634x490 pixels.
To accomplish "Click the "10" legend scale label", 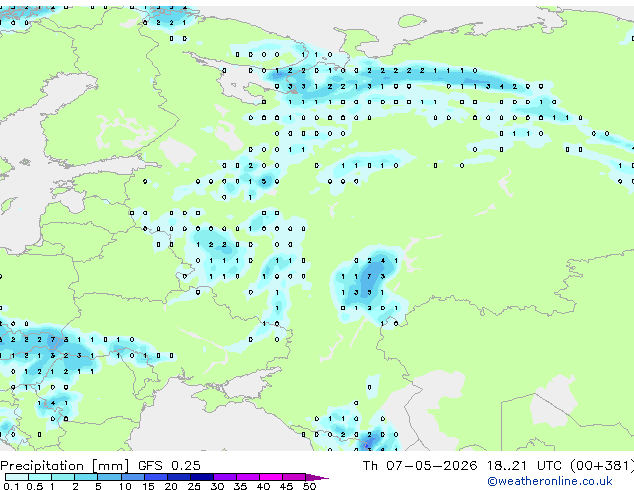I will (125, 486).
